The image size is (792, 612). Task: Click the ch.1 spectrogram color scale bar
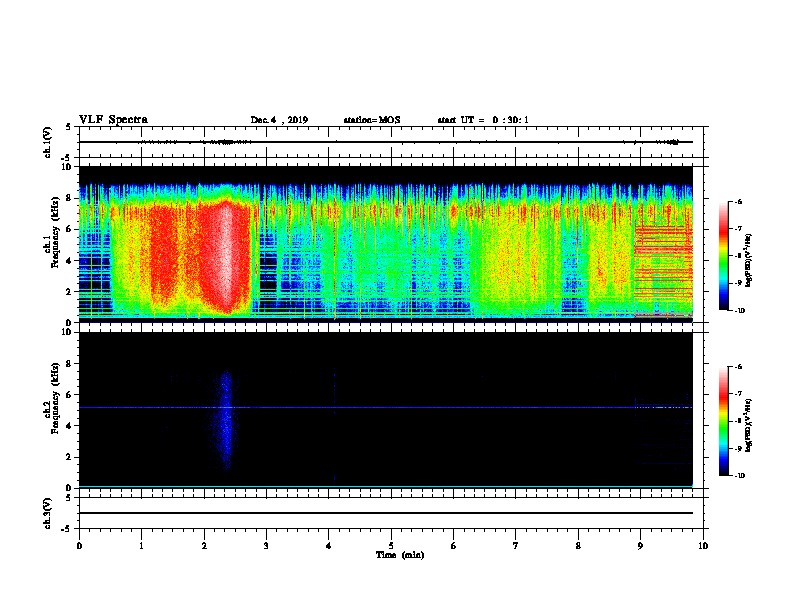coord(724,256)
